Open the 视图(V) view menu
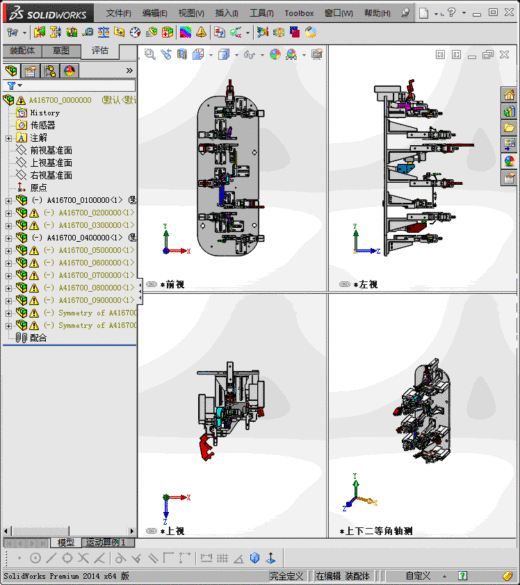This screenshot has width=520, height=585. pos(191,13)
